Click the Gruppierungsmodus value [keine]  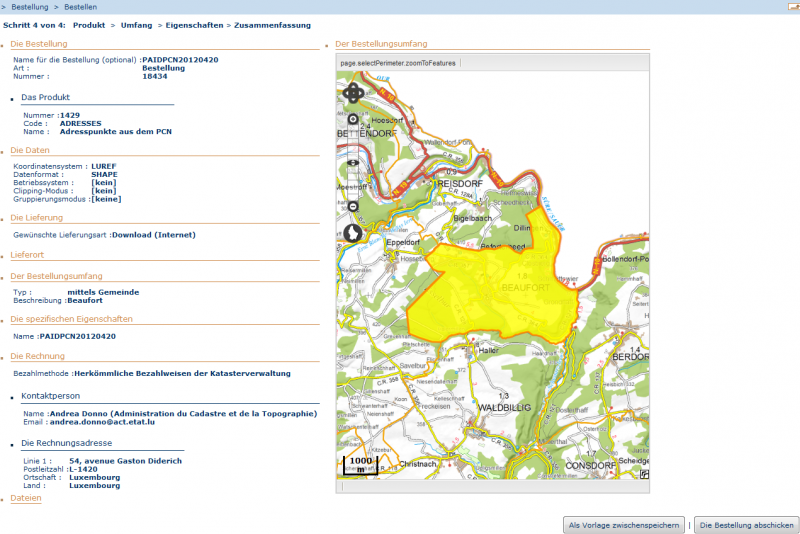106,199
